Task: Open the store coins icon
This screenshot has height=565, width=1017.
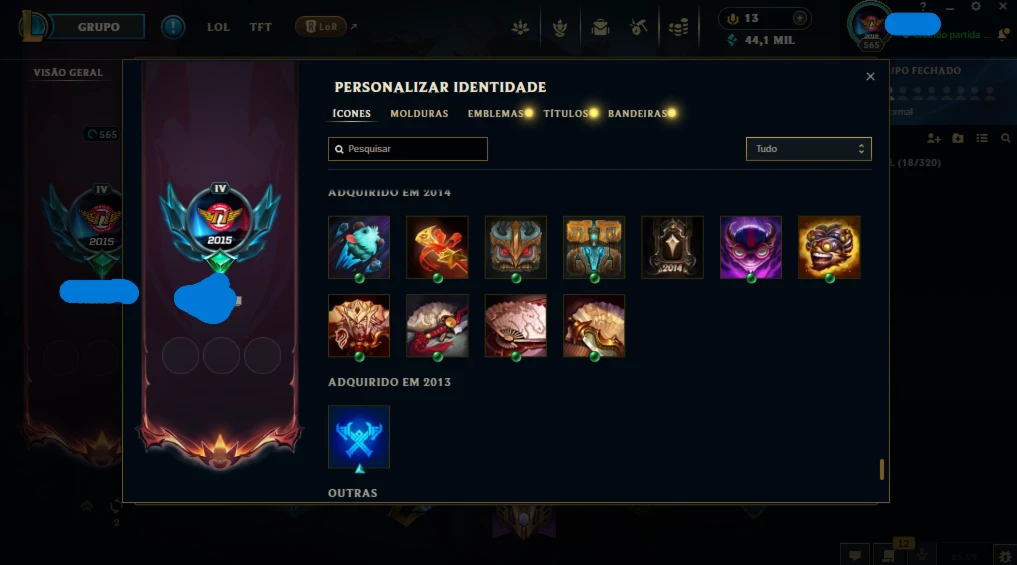Action: coord(678,27)
